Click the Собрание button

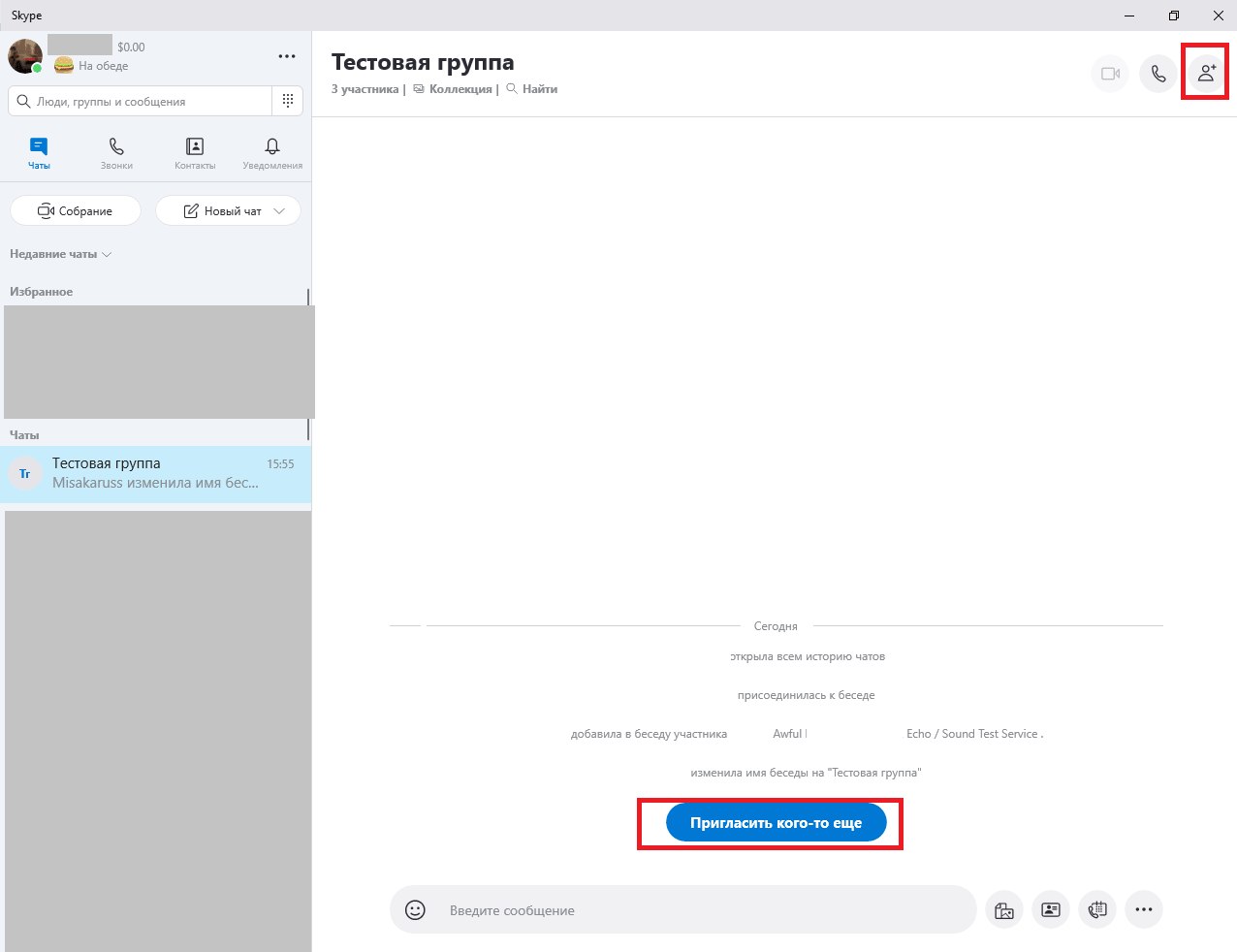[76, 210]
